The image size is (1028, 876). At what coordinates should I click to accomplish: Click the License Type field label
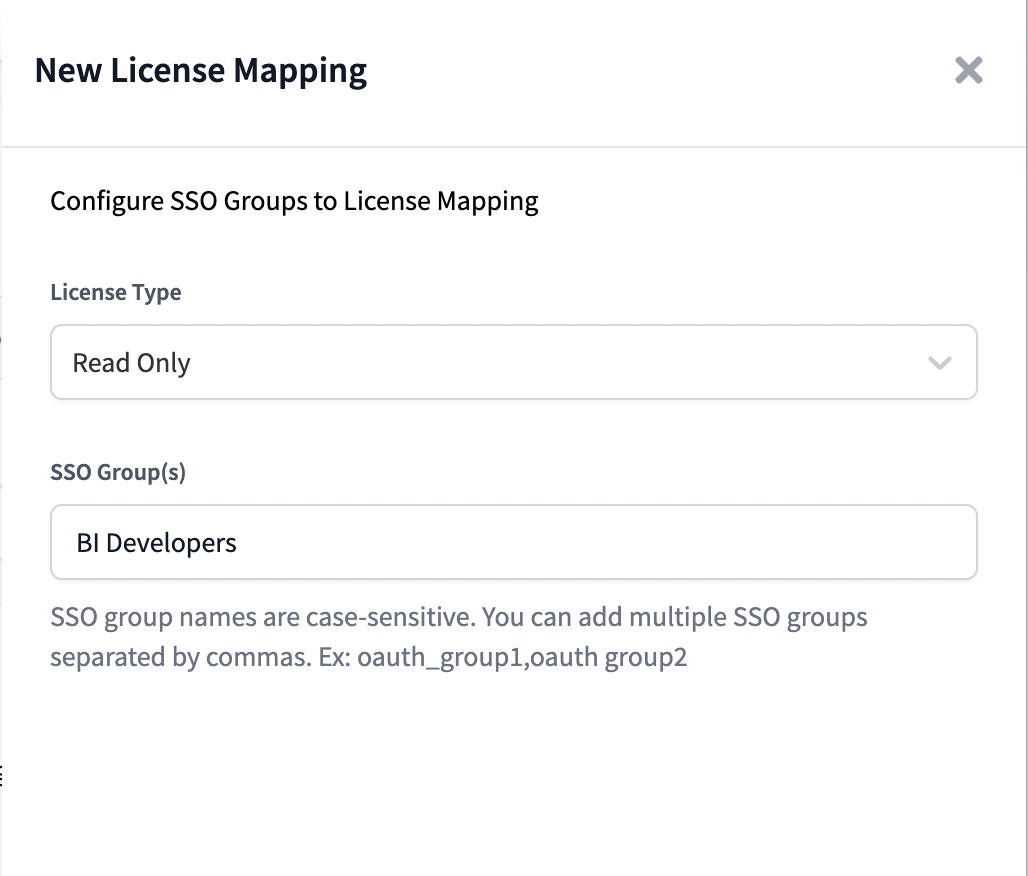tap(115, 292)
